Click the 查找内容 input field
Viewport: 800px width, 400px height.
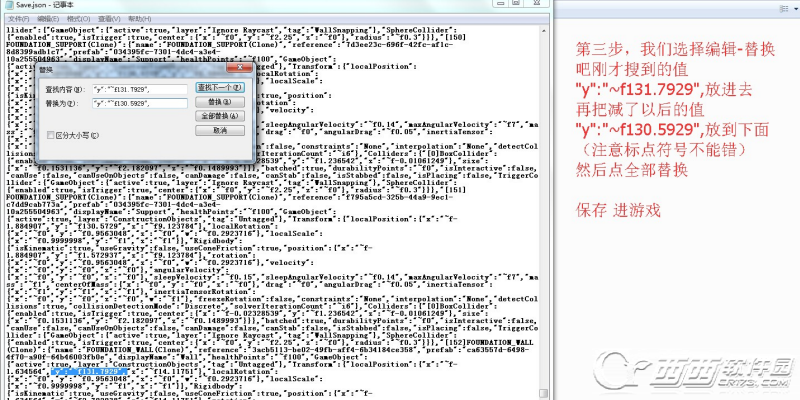click(x=140, y=89)
